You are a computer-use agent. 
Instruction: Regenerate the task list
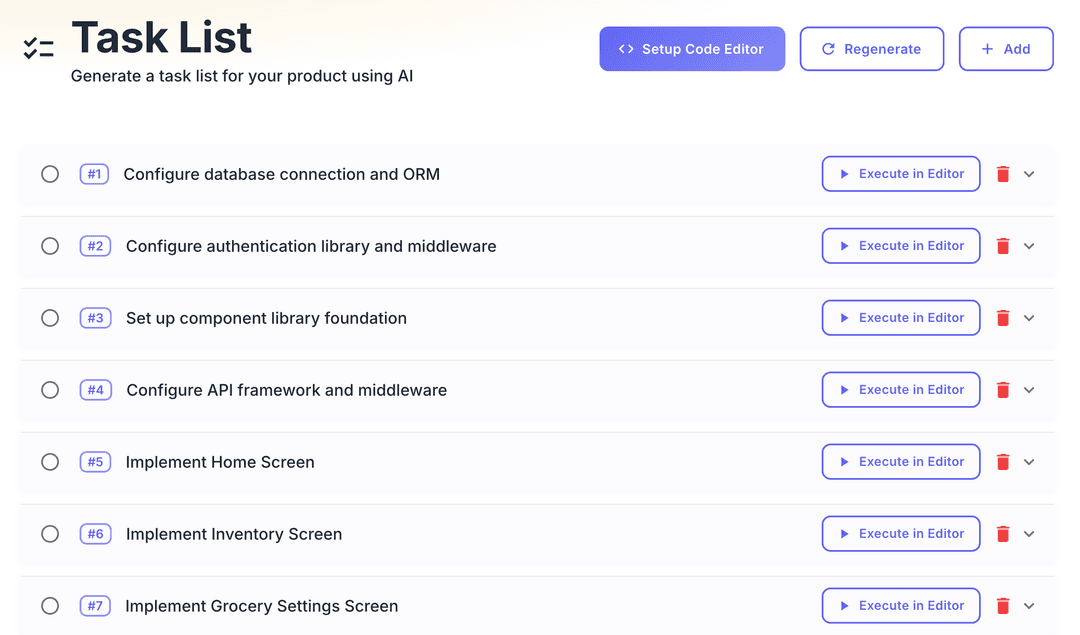(x=871, y=49)
